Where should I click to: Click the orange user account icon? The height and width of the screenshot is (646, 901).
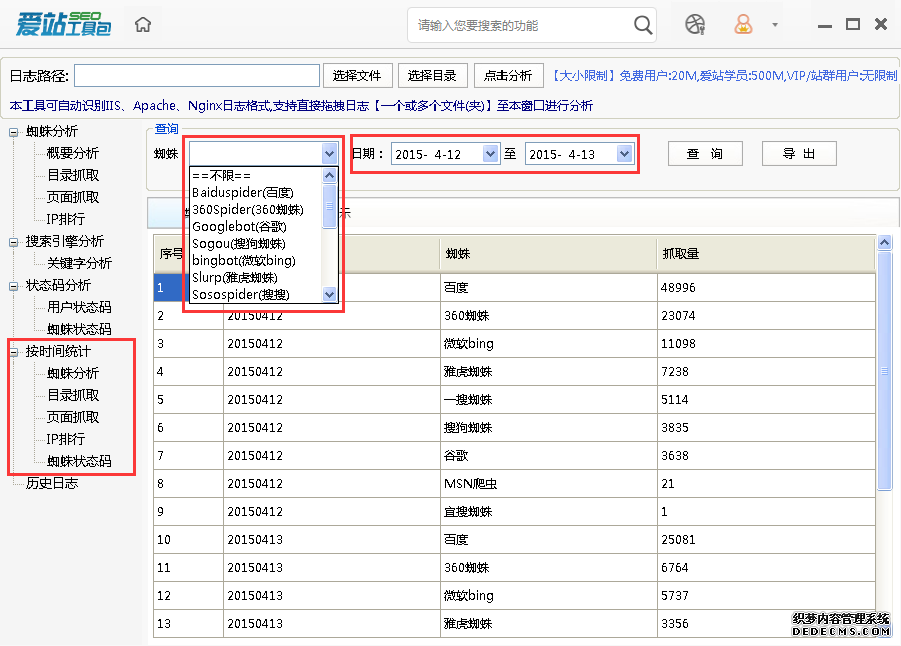743,25
